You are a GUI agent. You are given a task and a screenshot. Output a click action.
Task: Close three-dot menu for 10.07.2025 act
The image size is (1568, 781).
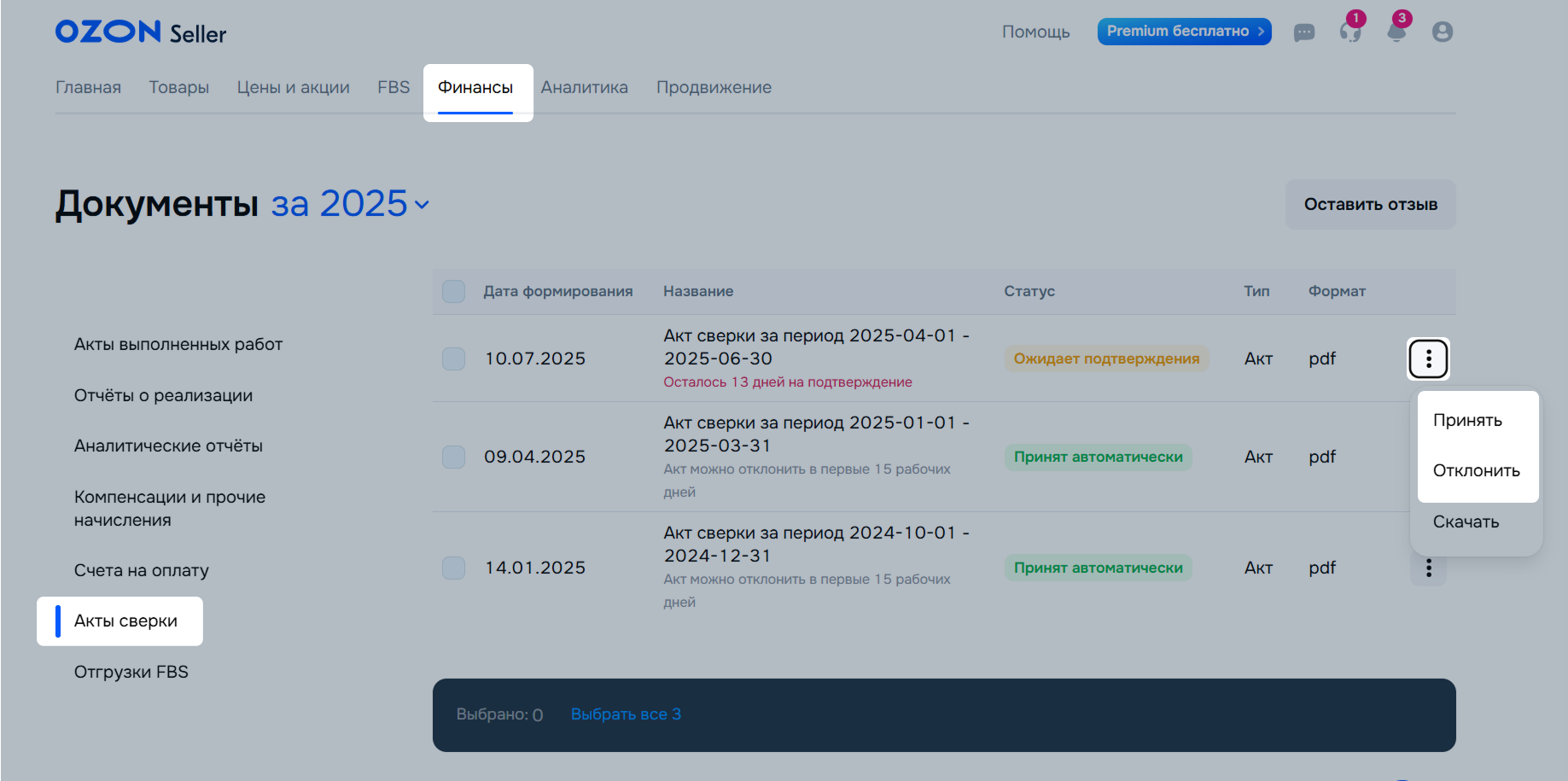point(1428,358)
